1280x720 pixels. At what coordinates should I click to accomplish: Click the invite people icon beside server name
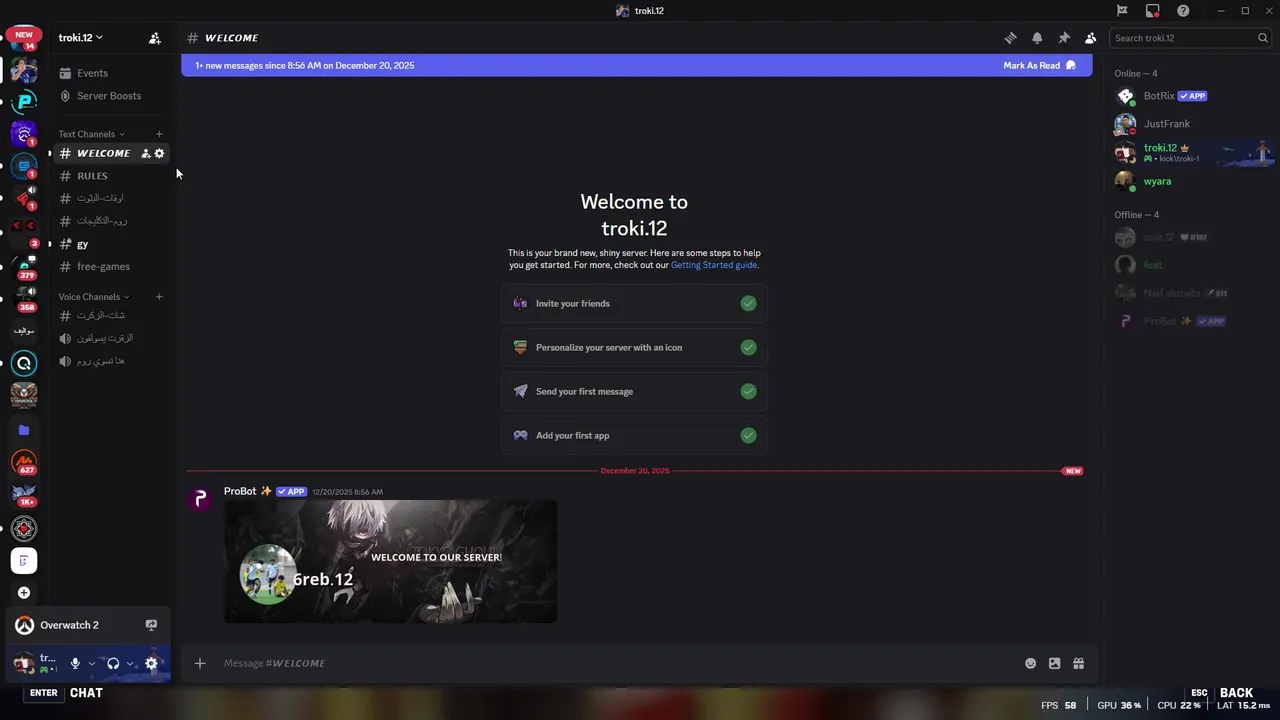154,38
